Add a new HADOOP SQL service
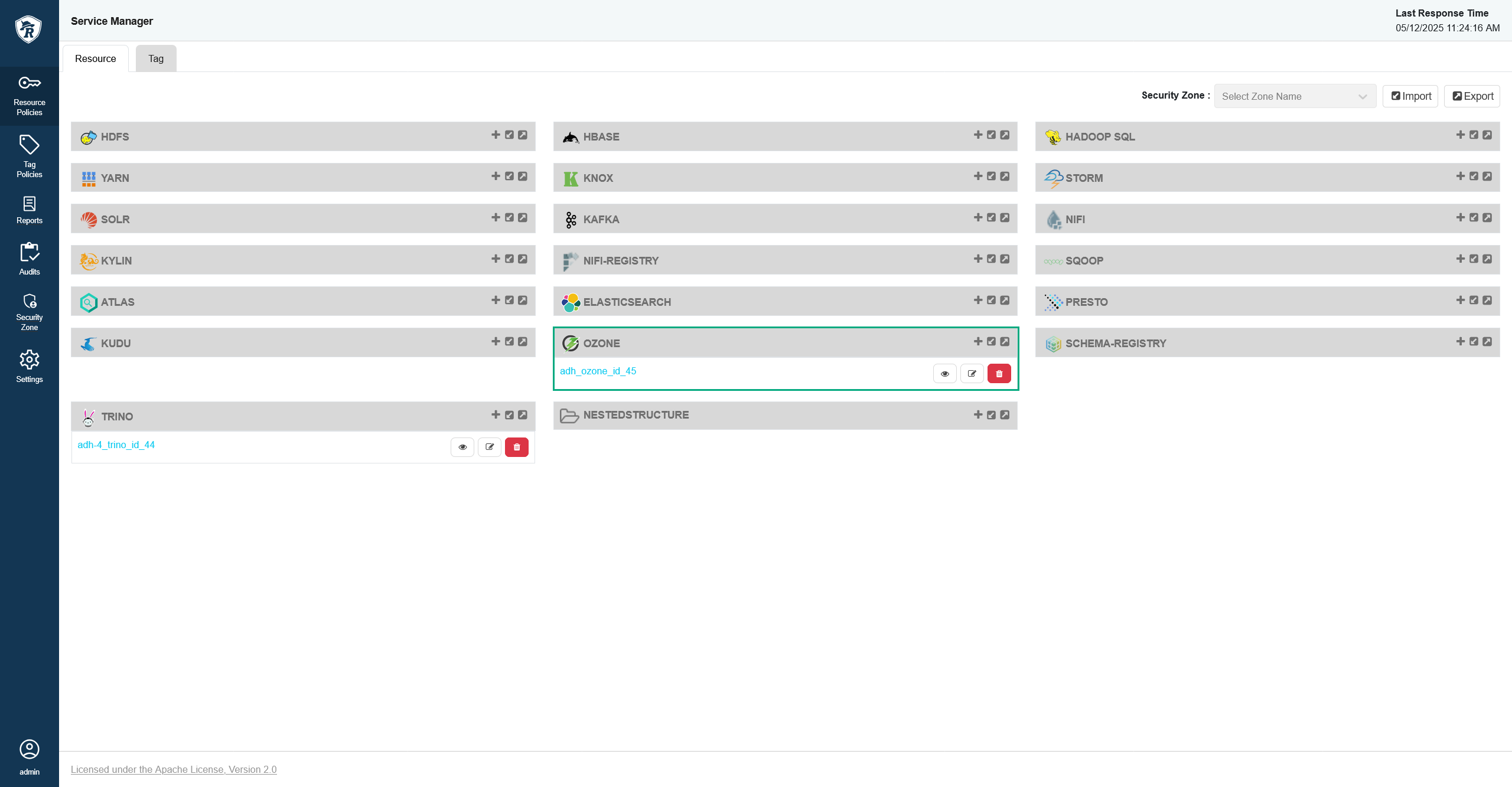The image size is (1512, 787). click(x=1461, y=135)
